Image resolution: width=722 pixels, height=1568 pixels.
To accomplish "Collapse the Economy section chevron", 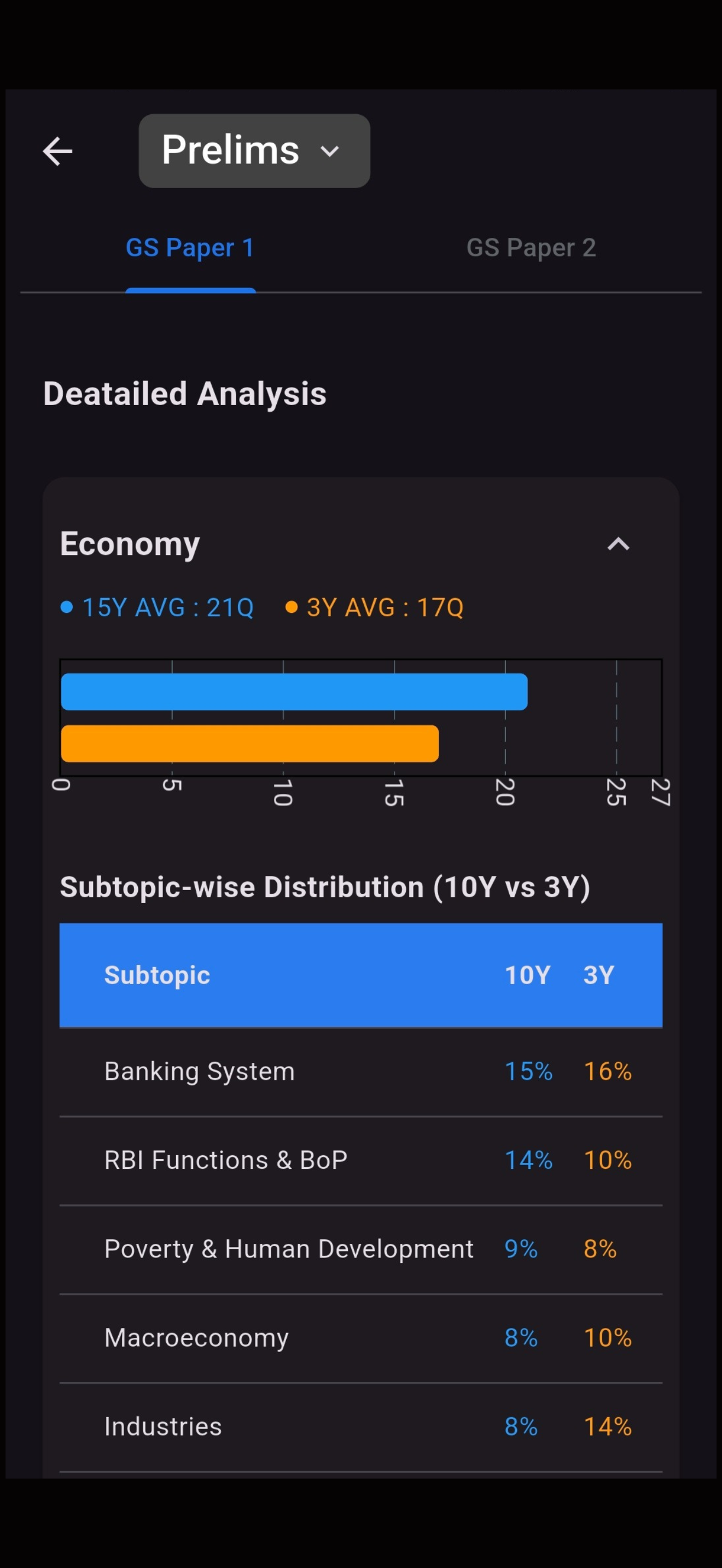I will [618, 543].
